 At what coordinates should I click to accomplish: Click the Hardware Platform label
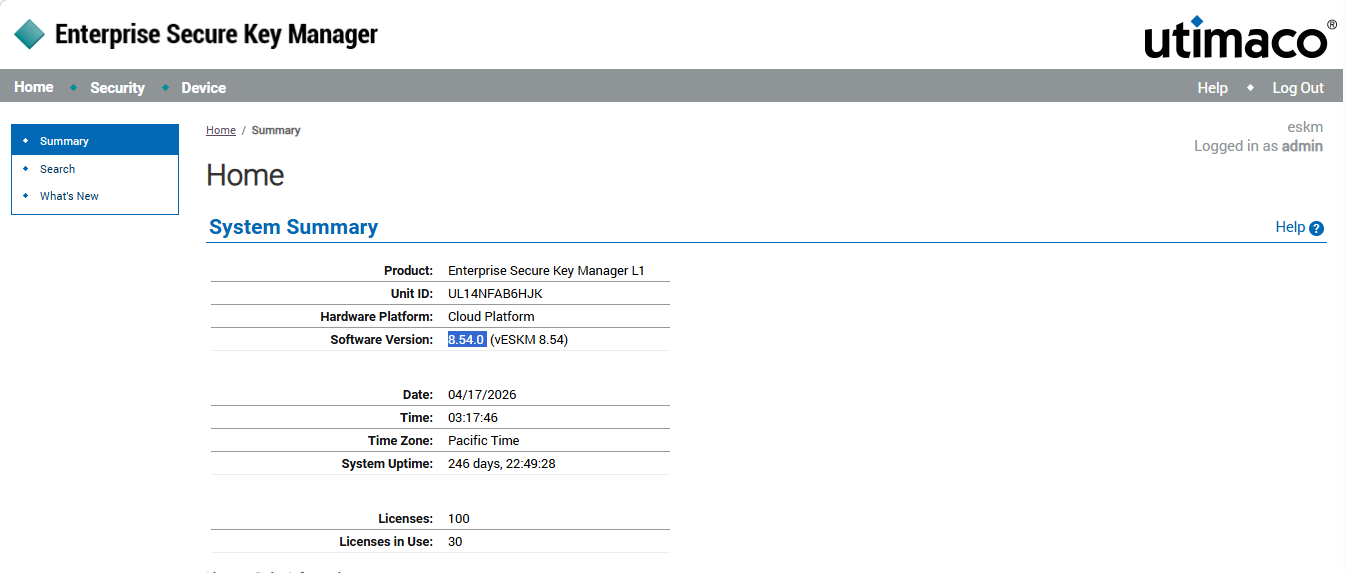coord(377,317)
